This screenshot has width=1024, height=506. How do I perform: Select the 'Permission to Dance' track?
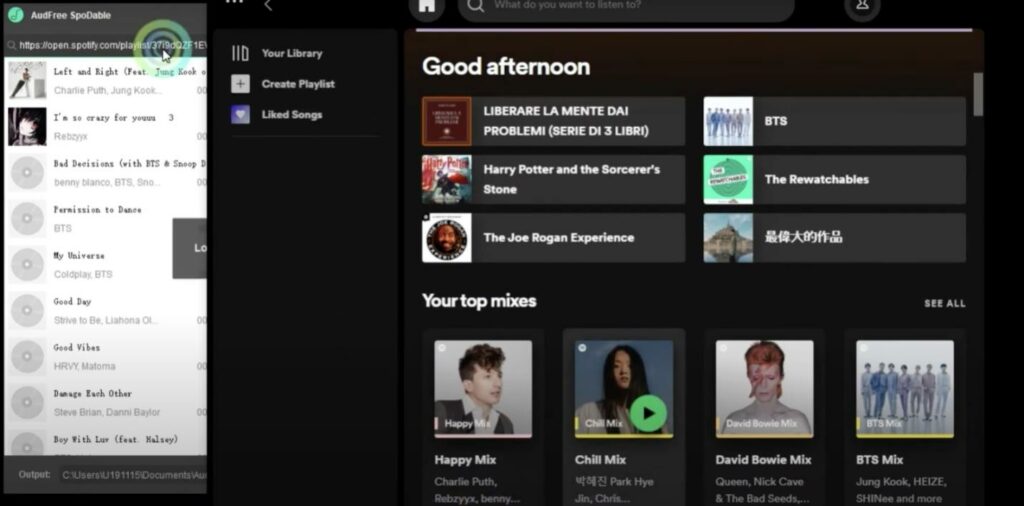(x=106, y=219)
